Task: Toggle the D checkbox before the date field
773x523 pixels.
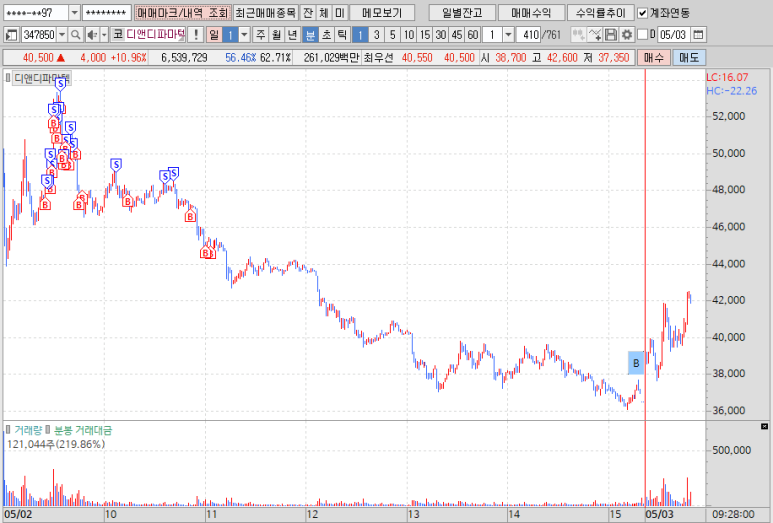Action: 642,35
